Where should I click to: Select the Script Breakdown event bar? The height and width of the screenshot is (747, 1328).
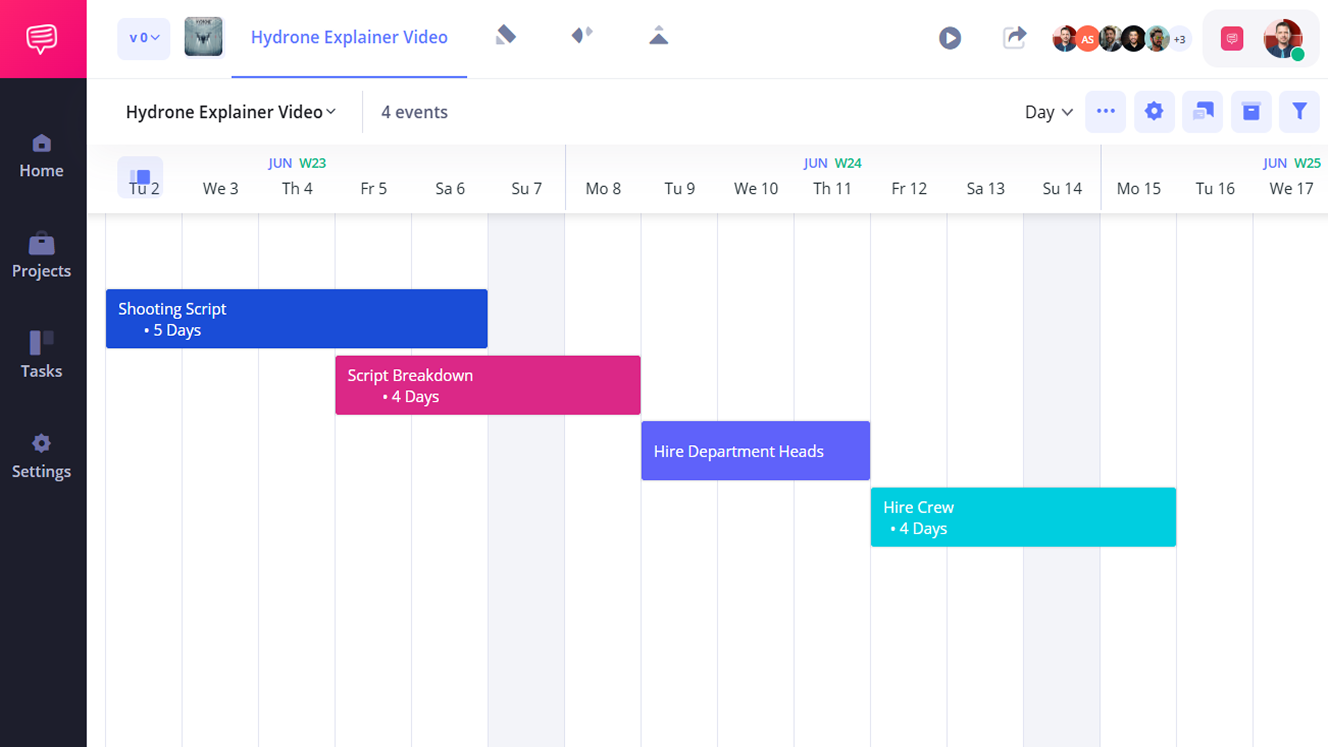pyautogui.click(x=488, y=385)
